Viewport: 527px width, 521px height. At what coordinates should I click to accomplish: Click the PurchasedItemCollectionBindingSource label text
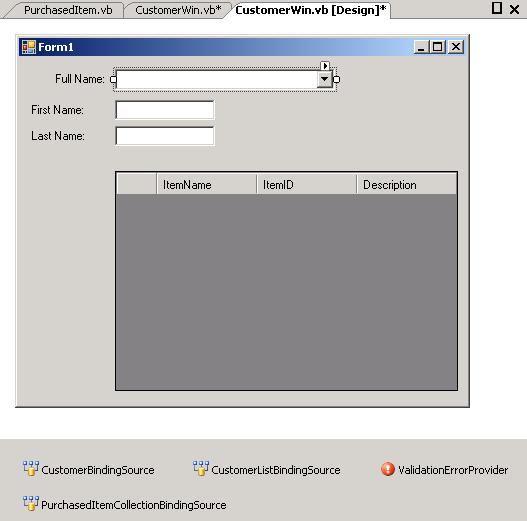point(134,505)
